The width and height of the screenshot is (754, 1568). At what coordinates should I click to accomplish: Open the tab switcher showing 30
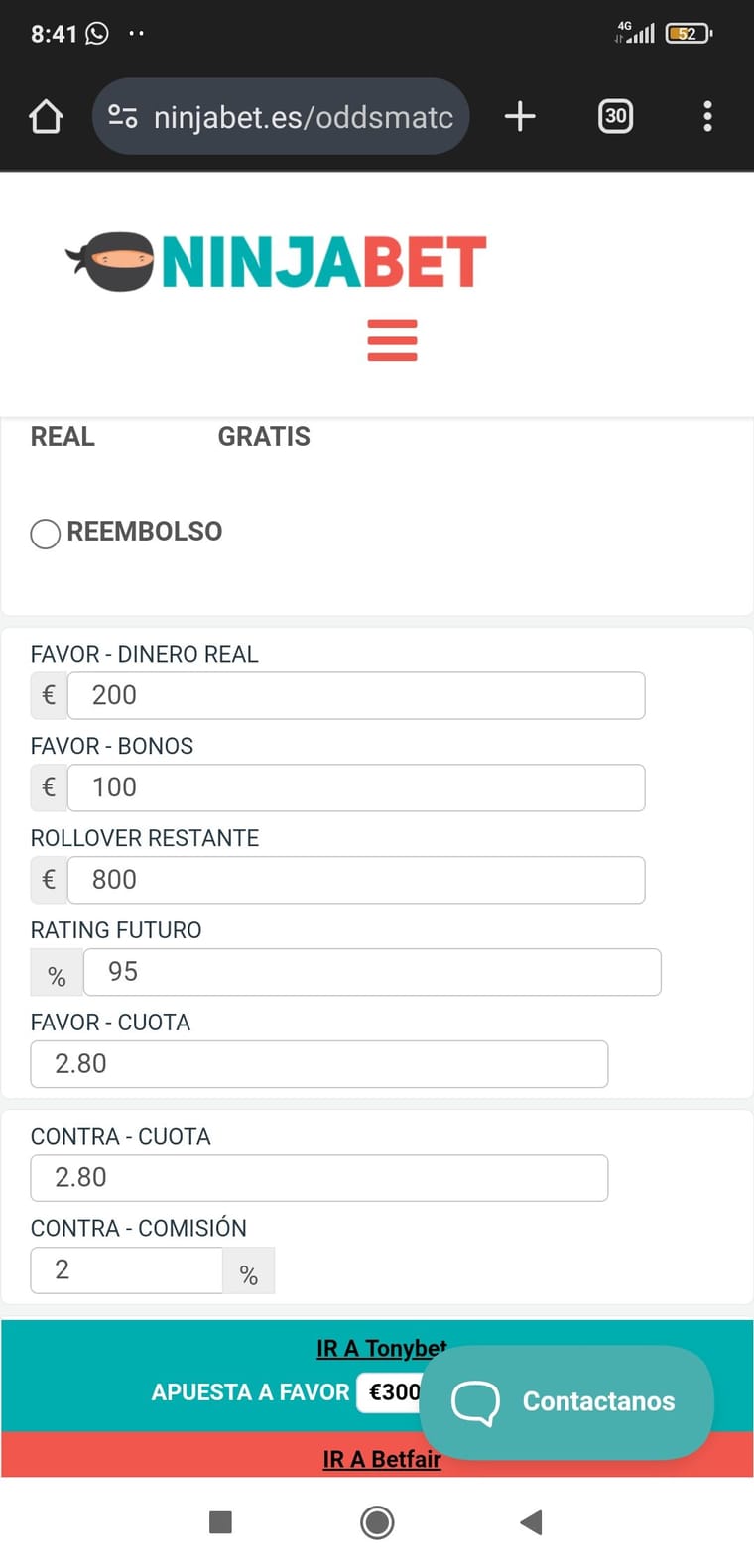[x=615, y=117]
